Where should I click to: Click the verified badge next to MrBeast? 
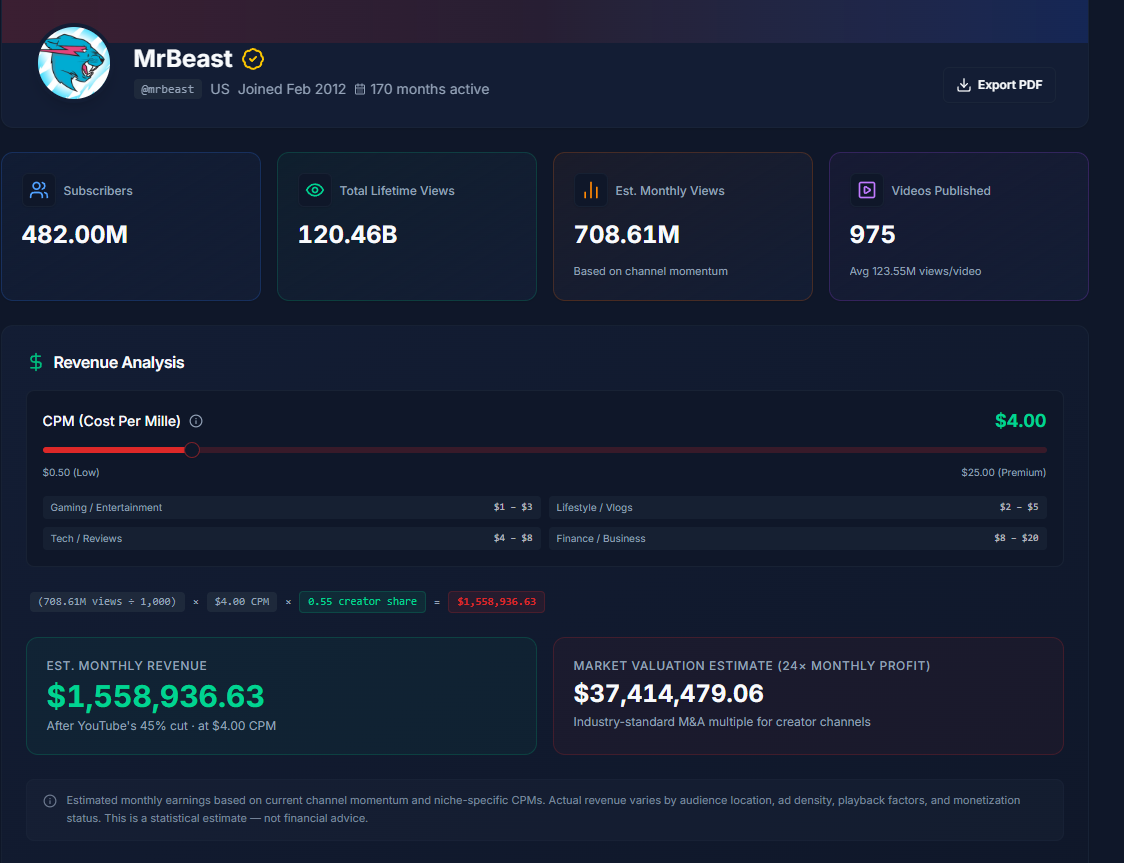253,59
